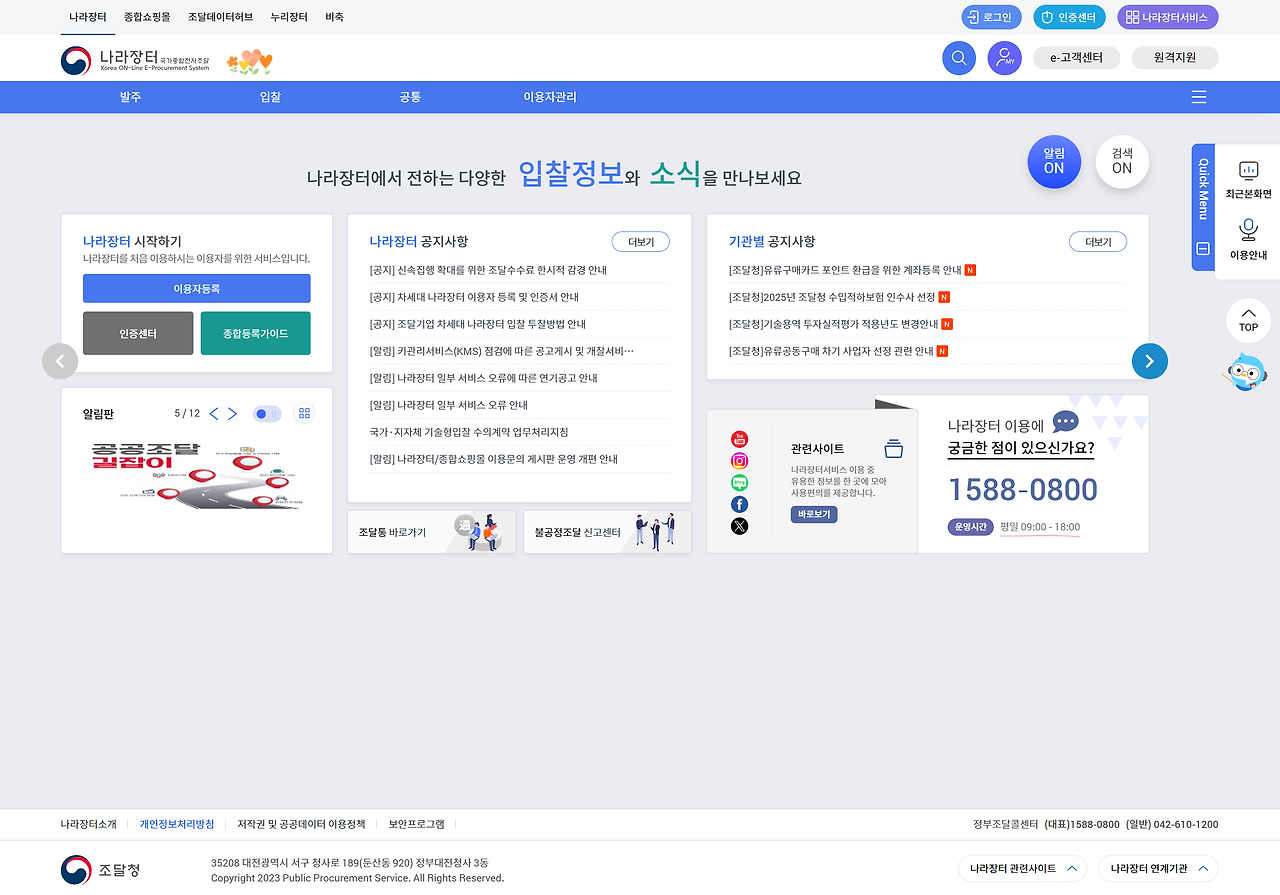Open 조달통 바로가기 banner
Viewport: 1280px width, 895px height.
pos(432,532)
